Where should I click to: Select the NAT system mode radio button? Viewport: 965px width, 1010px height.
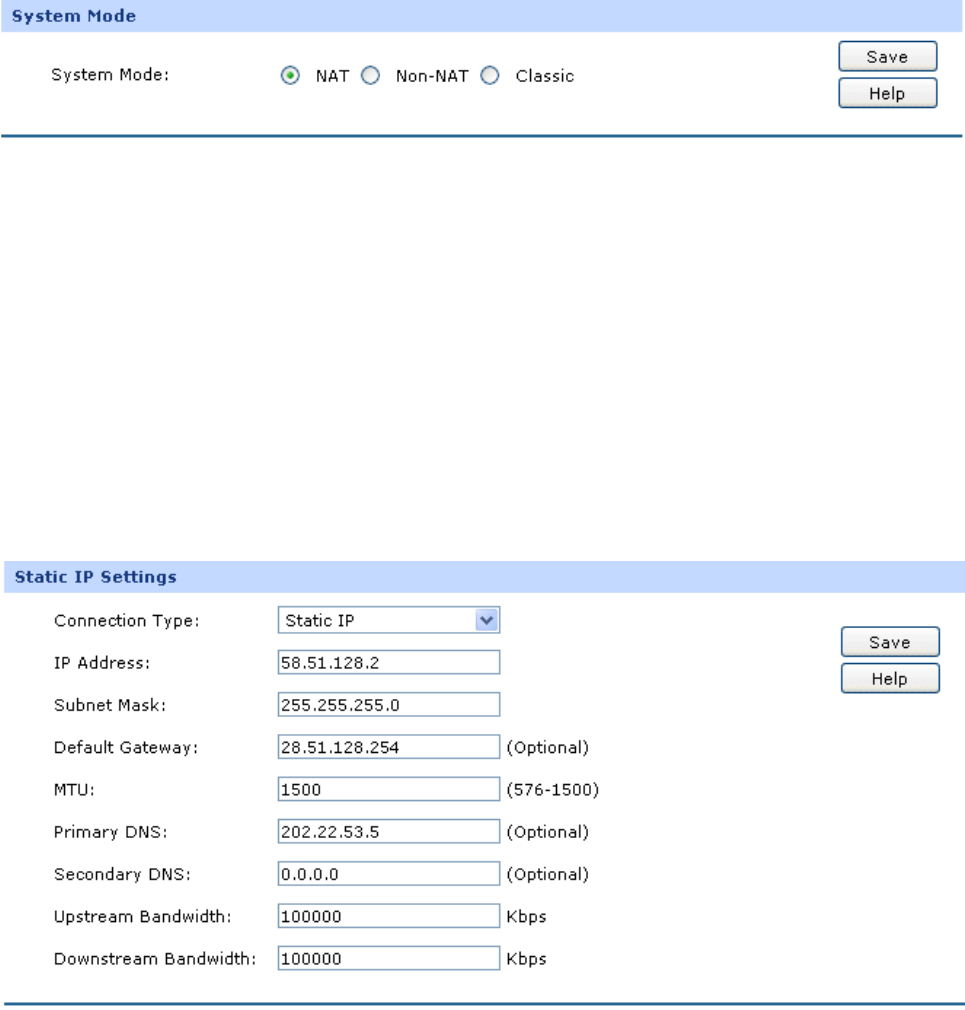coord(290,75)
